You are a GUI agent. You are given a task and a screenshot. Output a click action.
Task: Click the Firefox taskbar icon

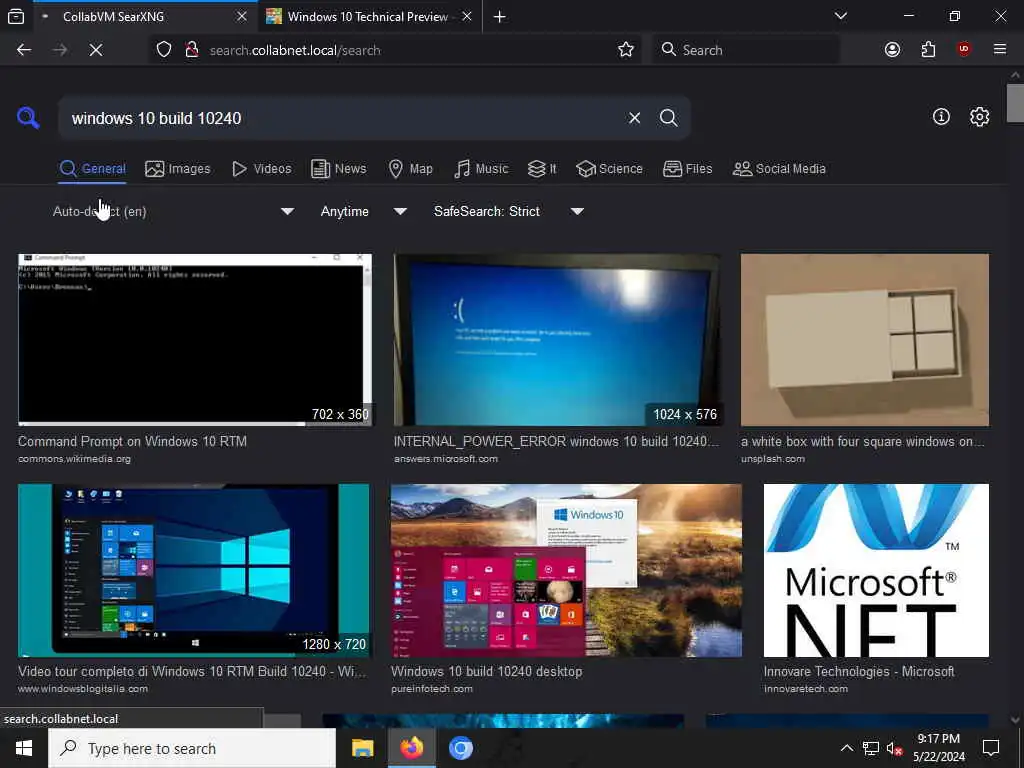(411, 748)
